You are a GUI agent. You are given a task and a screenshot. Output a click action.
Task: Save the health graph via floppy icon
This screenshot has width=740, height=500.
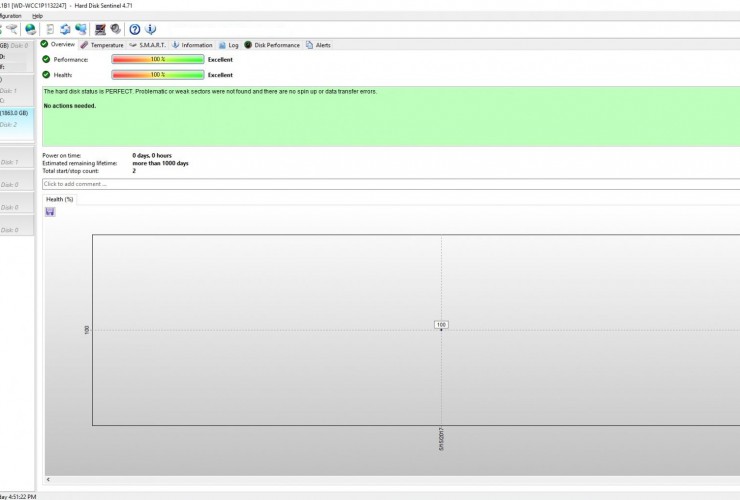point(50,212)
